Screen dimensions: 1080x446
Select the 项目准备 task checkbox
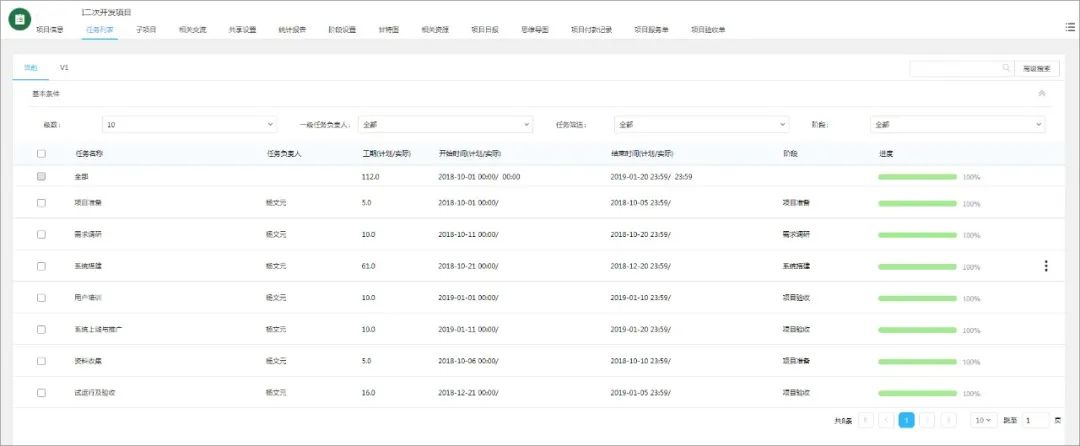pyautogui.click(x=41, y=203)
